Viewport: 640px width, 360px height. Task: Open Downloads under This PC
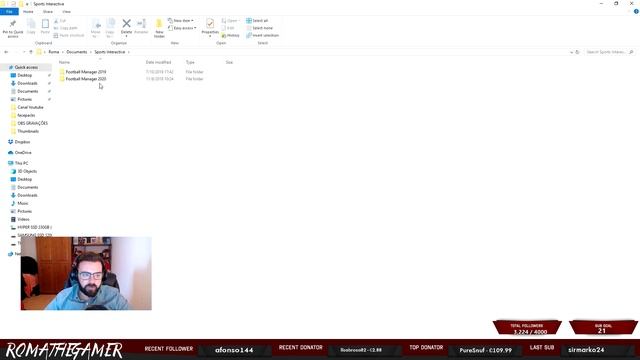pos(27,196)
